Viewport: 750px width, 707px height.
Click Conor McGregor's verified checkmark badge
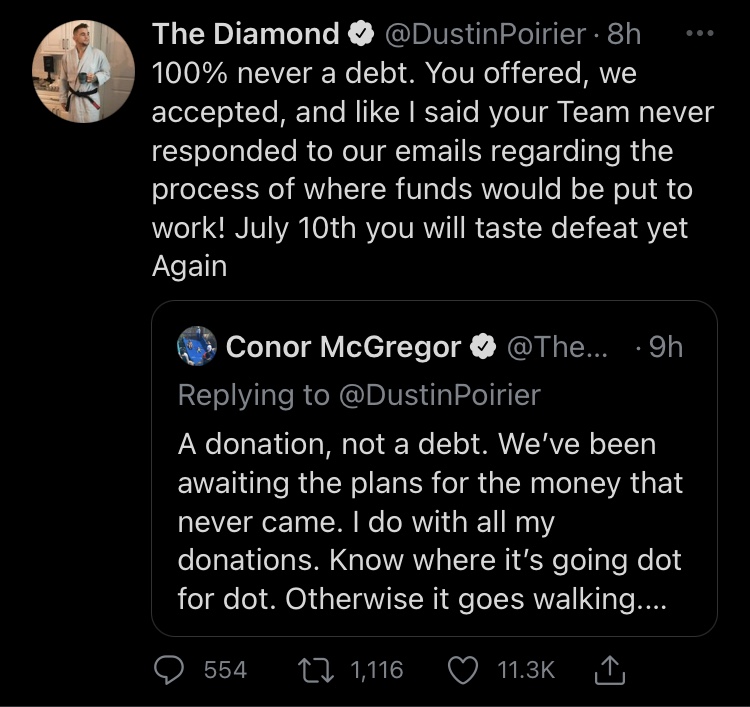click(483, 346)
